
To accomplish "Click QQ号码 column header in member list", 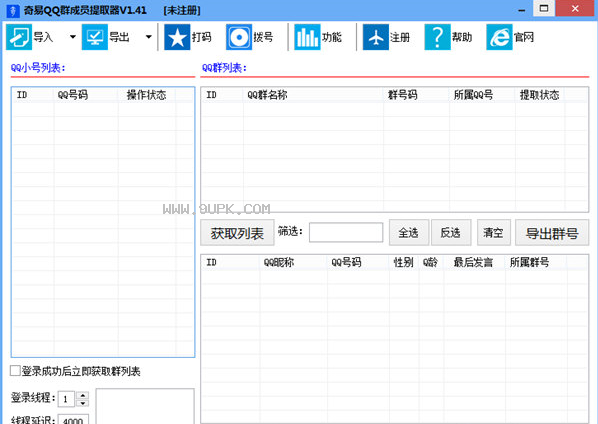I will pos(358,262).
